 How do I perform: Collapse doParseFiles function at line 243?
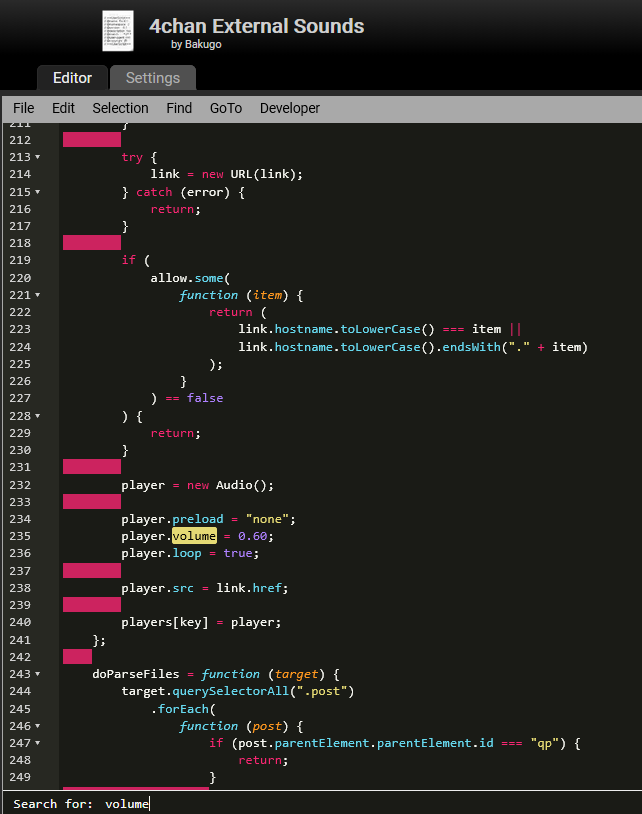[37, 674]
